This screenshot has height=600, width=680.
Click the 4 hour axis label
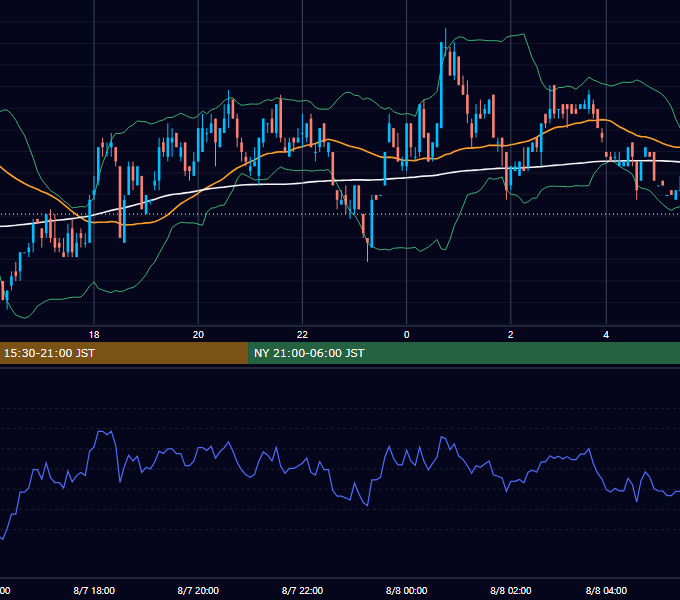point(606,335)
